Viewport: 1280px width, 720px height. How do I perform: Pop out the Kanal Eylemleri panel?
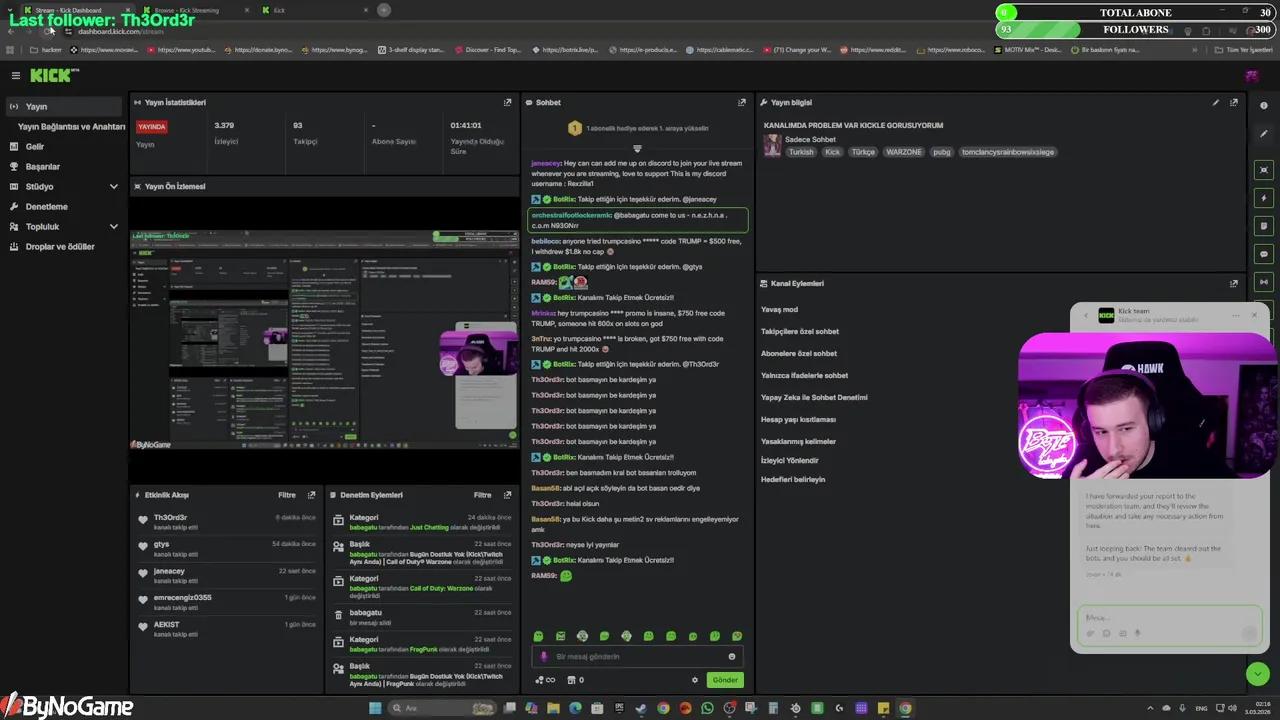coord(1233,283)
